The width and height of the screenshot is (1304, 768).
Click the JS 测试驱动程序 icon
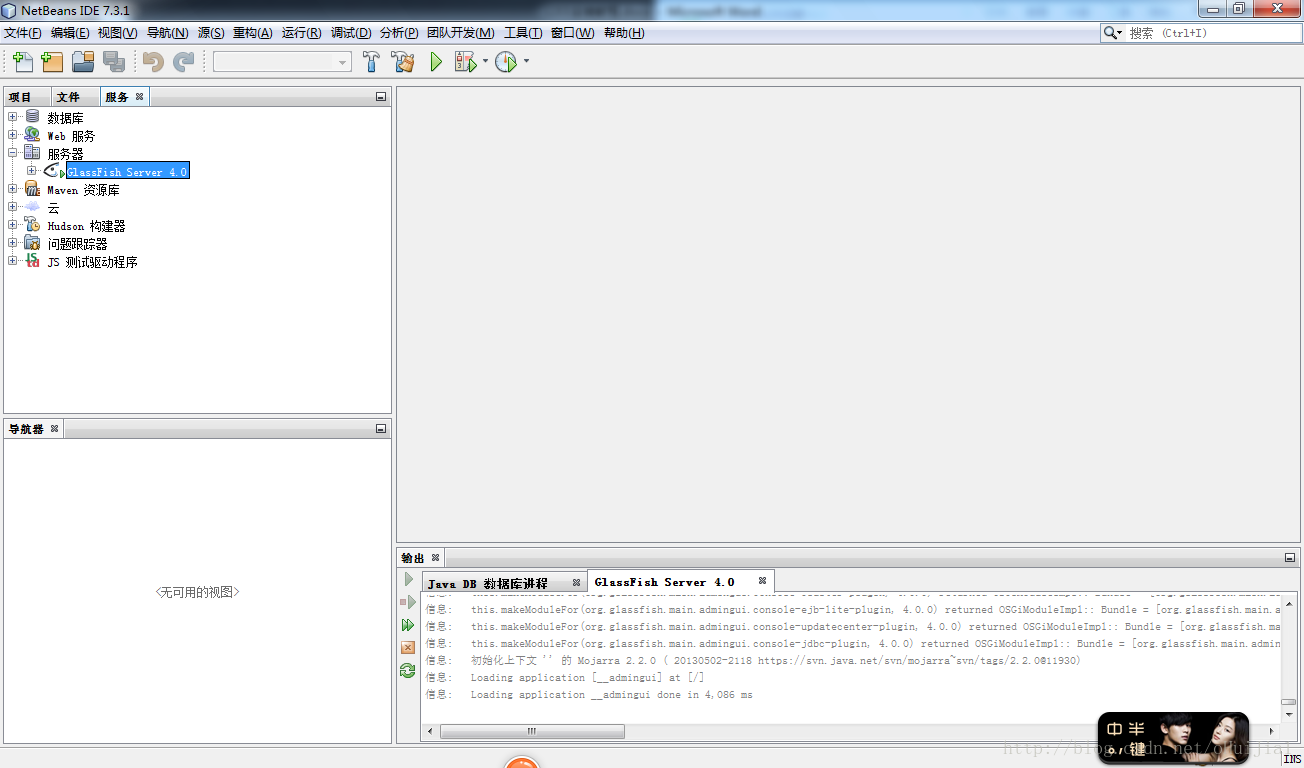click(x=33, y=261)
